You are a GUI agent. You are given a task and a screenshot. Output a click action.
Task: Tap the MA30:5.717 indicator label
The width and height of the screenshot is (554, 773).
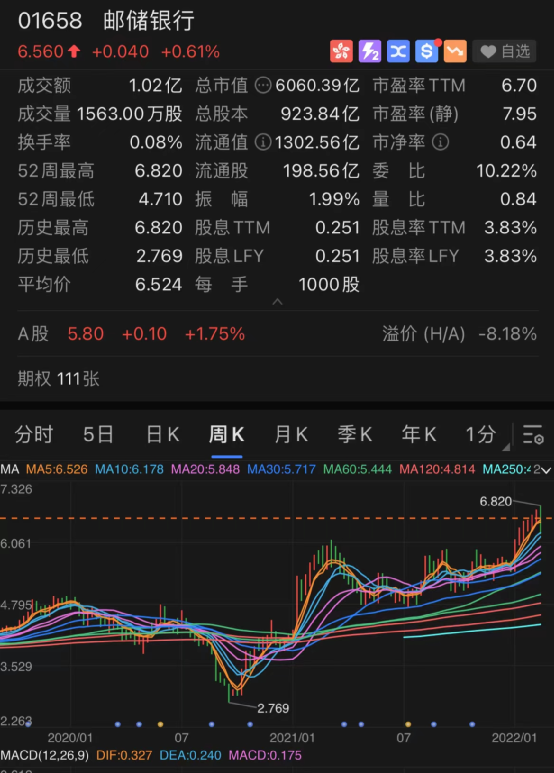[x=281, y=469]
